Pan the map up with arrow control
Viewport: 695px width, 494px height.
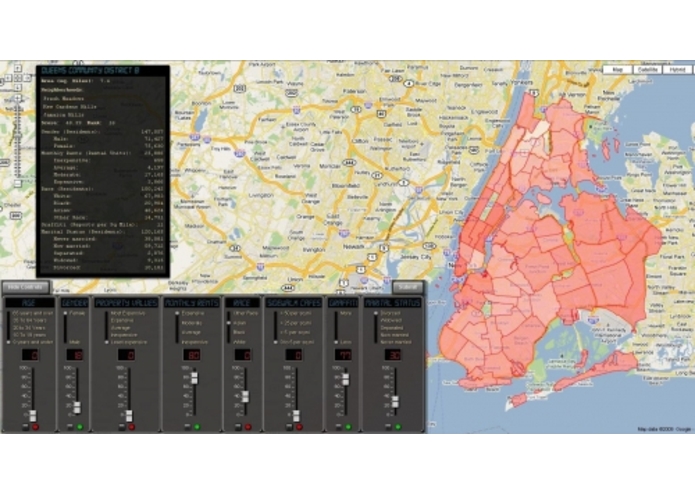[18, 69]
